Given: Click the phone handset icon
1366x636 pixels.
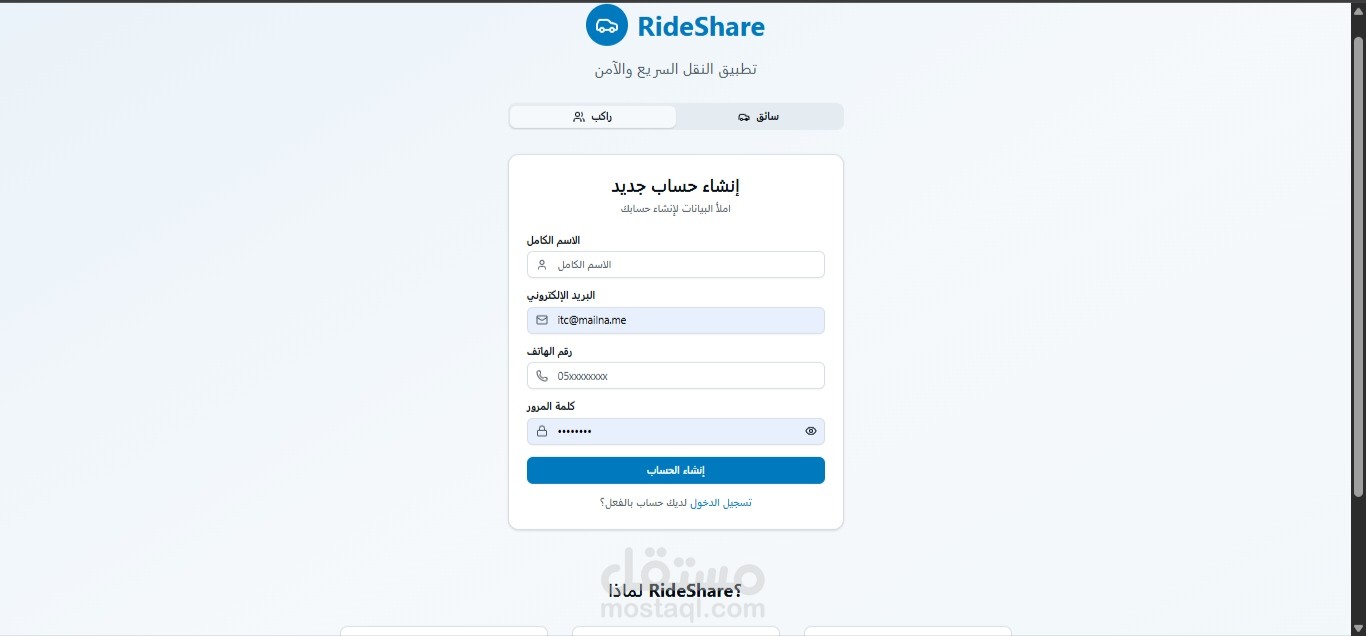Looking at the screenshot, I should click(542, 376).
